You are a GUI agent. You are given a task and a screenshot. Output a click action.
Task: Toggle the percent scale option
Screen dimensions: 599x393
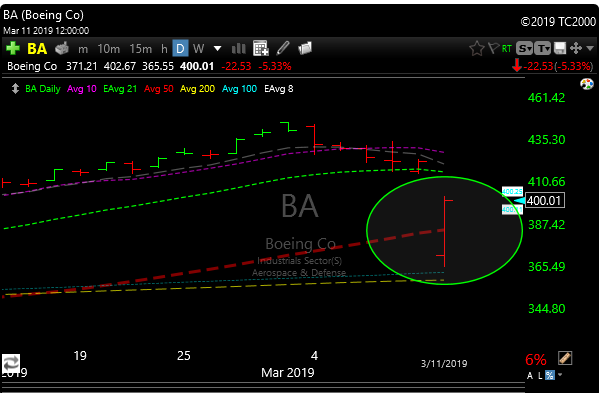[549, 375]
